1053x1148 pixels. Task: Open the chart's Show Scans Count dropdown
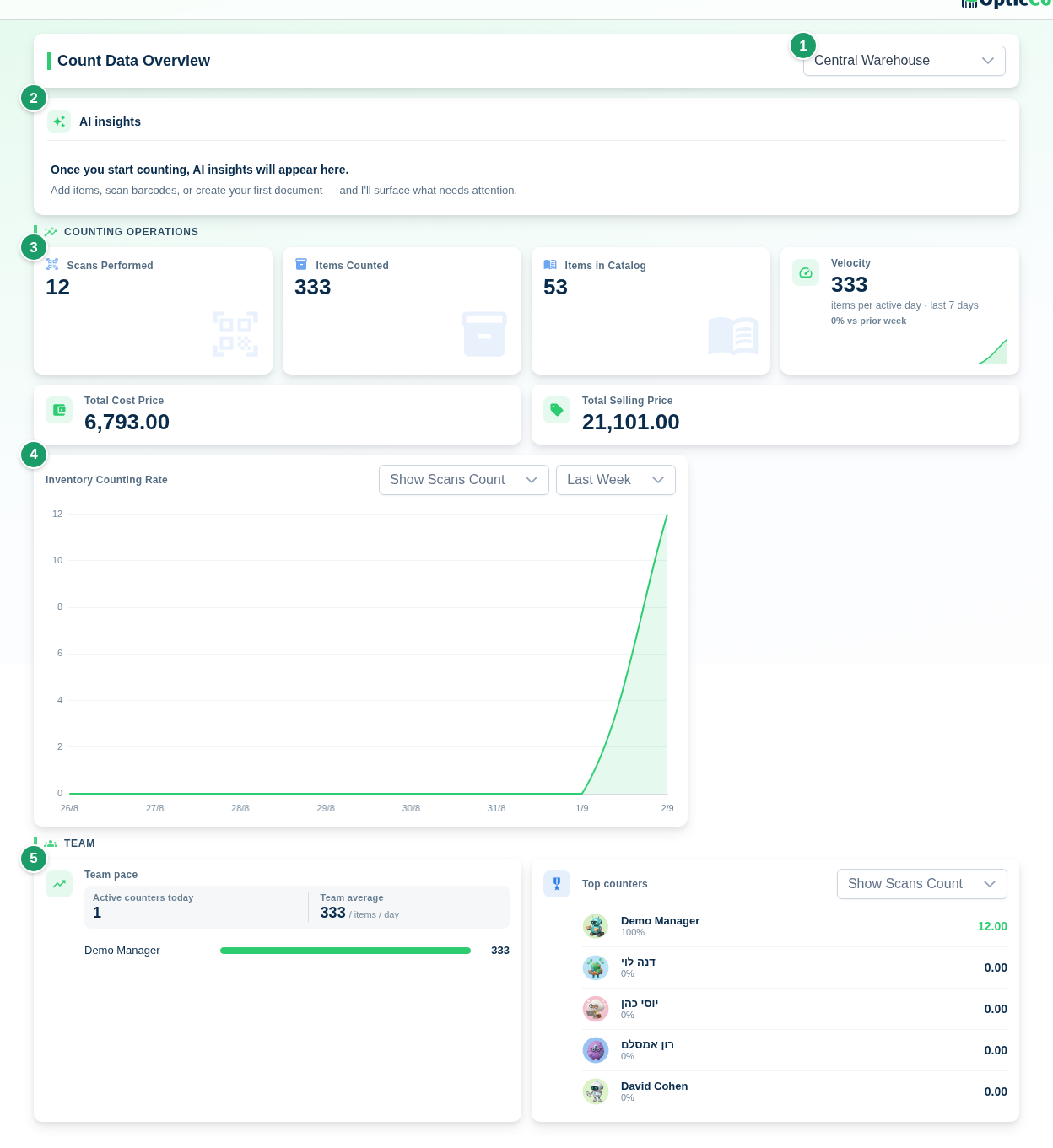tap(464, 480)
